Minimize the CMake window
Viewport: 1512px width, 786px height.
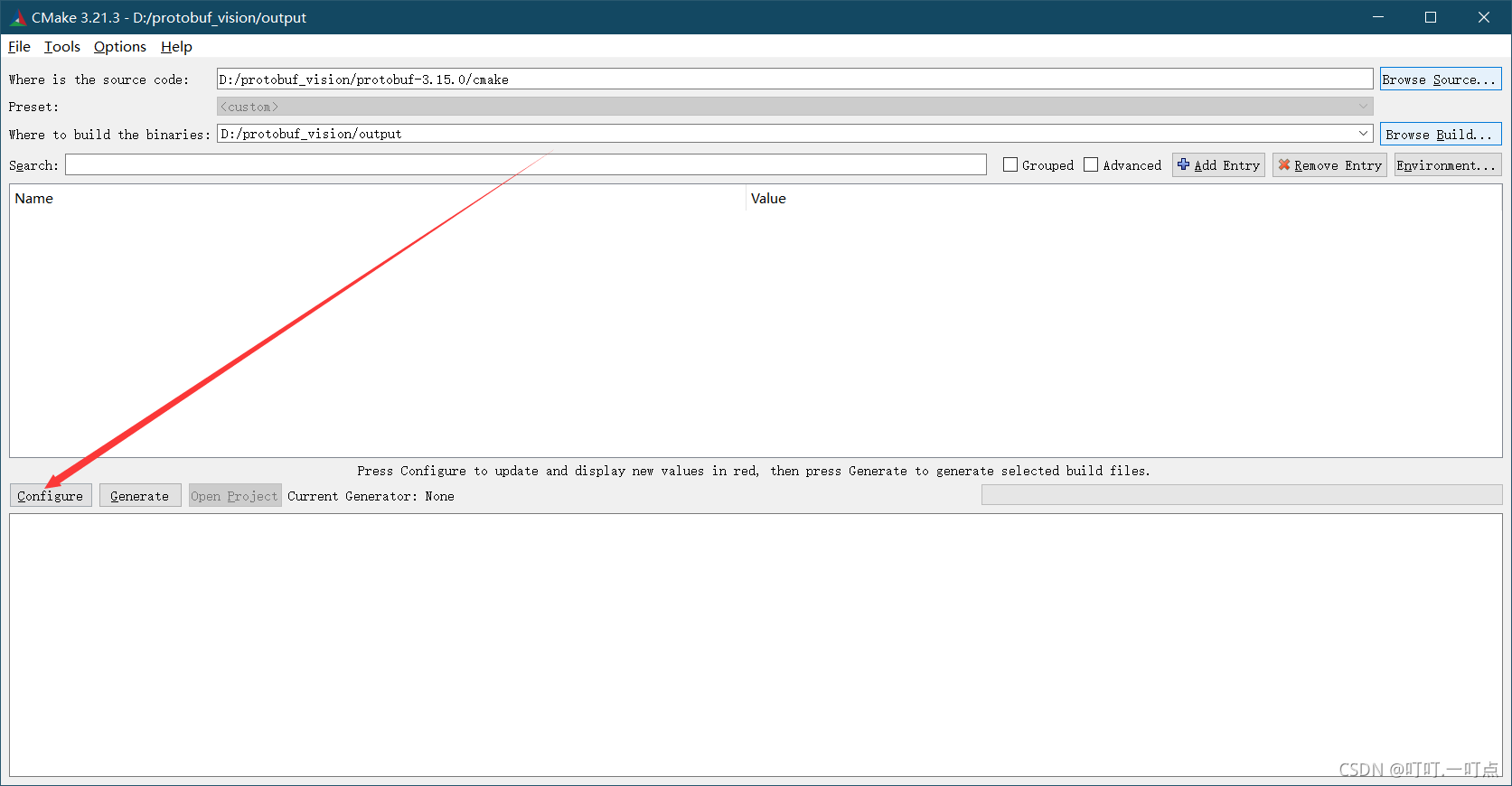coord(1378,17)
